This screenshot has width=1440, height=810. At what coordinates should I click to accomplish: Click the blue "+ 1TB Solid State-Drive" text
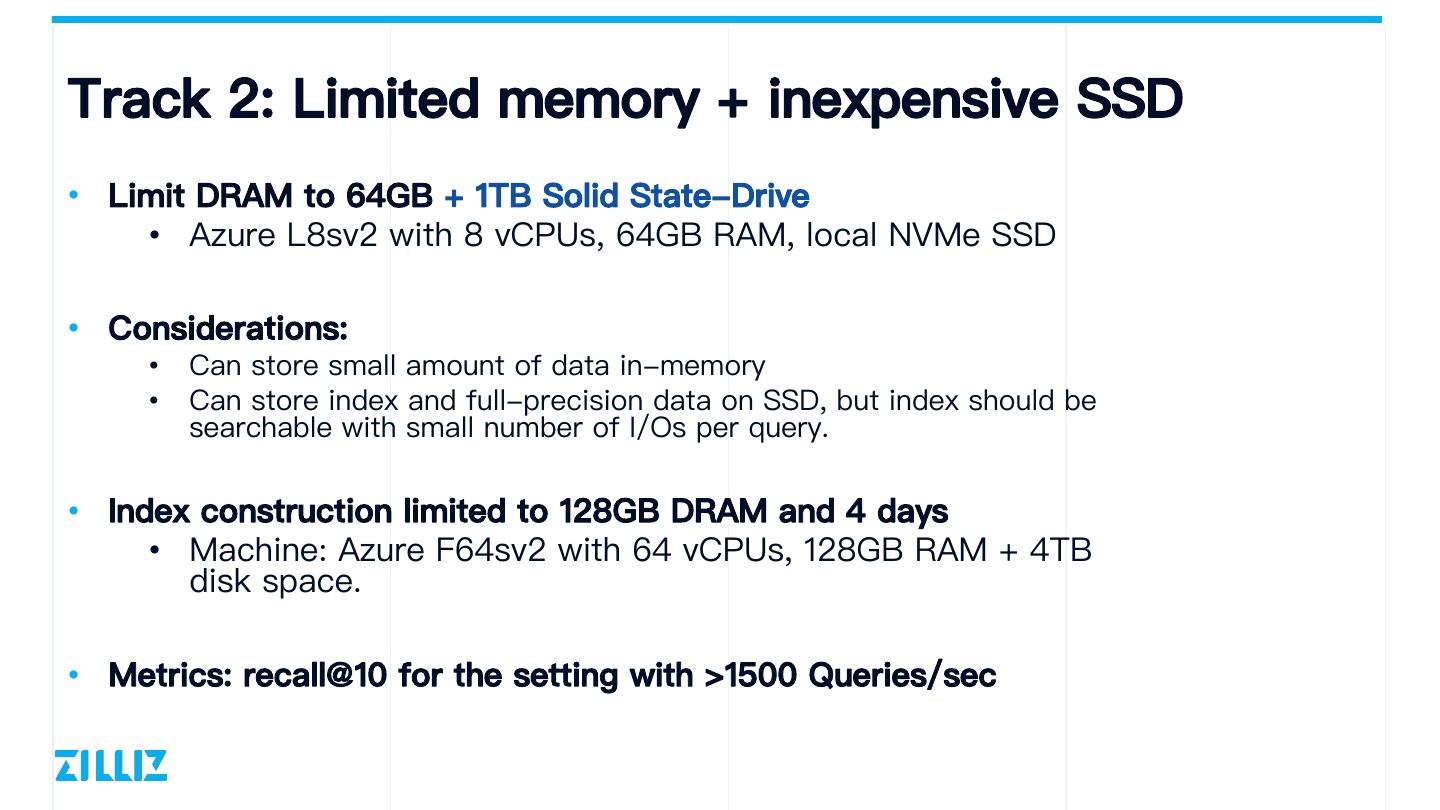click(x=626, y=195)
